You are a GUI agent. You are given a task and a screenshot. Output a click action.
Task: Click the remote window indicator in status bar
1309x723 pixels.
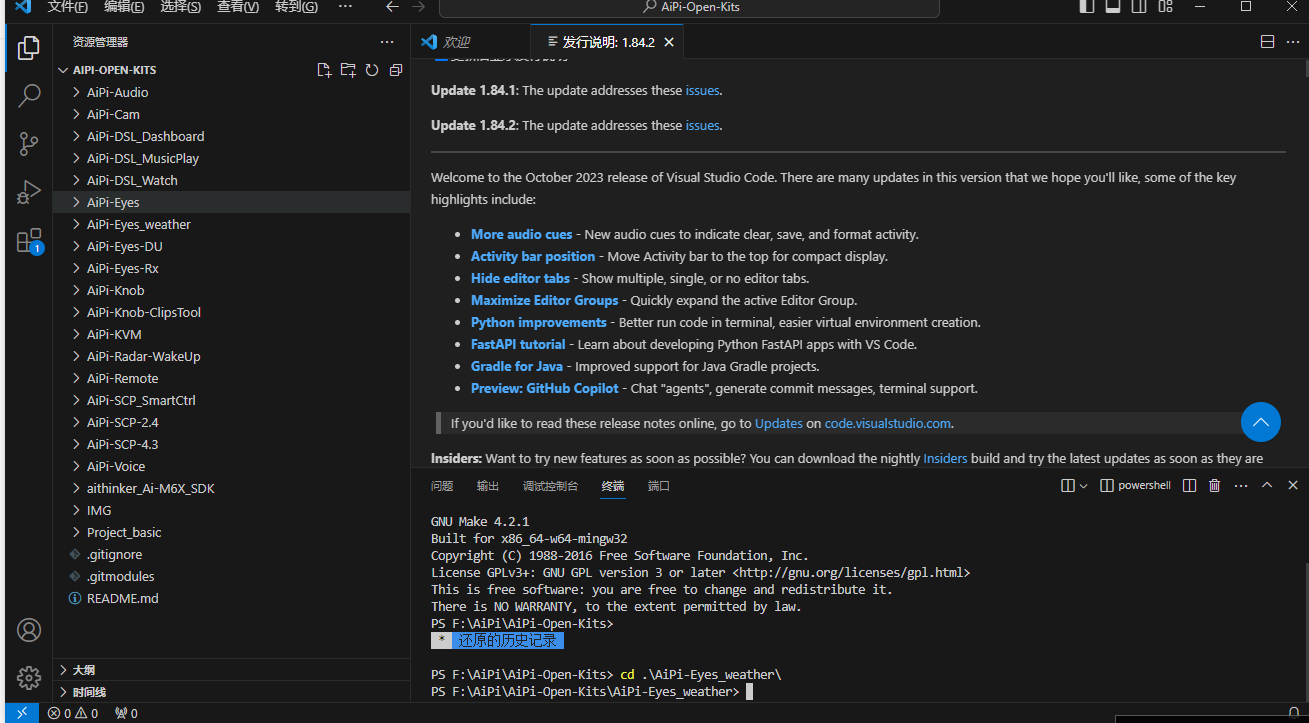tap(22, 713)
